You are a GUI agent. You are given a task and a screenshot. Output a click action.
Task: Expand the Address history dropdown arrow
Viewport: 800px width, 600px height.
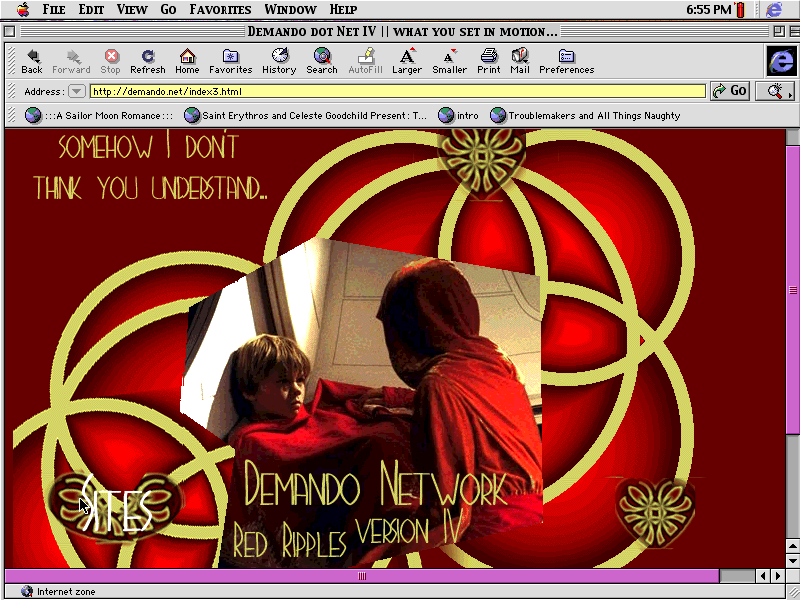tap(76, 91)
